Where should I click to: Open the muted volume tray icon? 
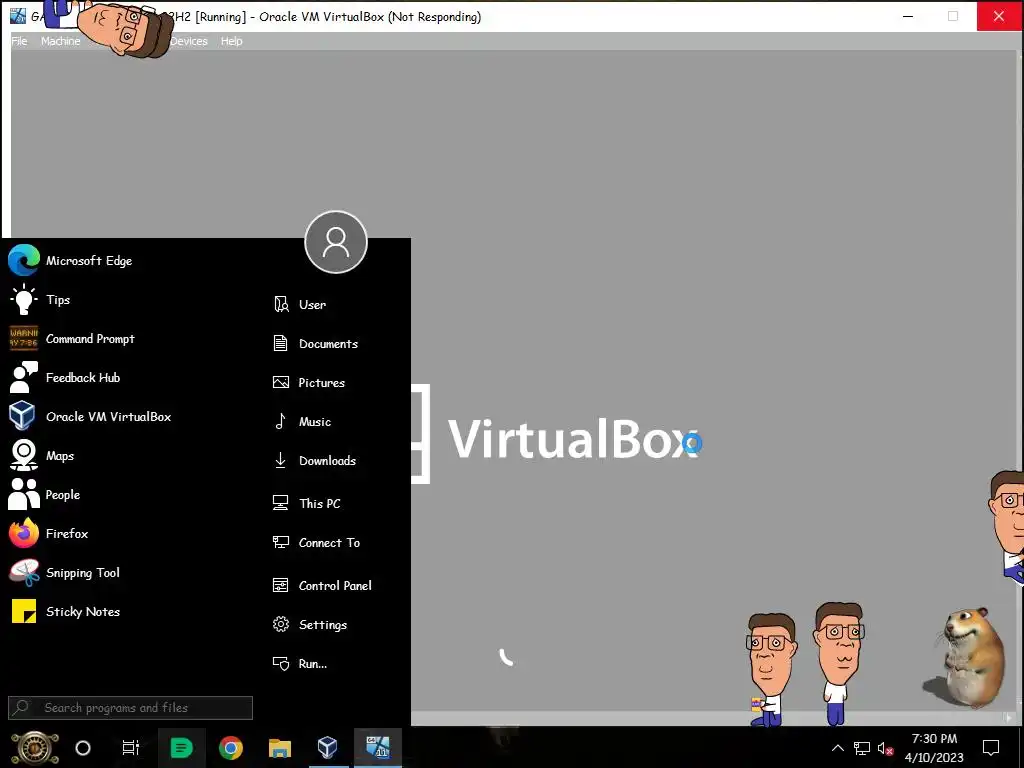pos(886,748)
